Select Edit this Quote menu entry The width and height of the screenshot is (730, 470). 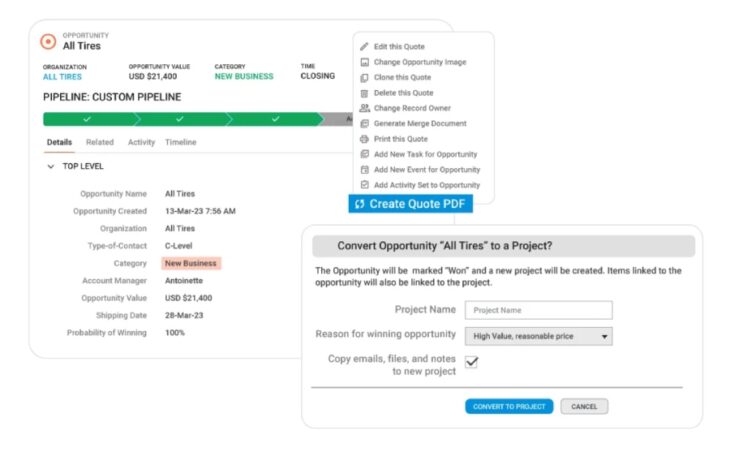pyautogui.click(x=399, y=47)
